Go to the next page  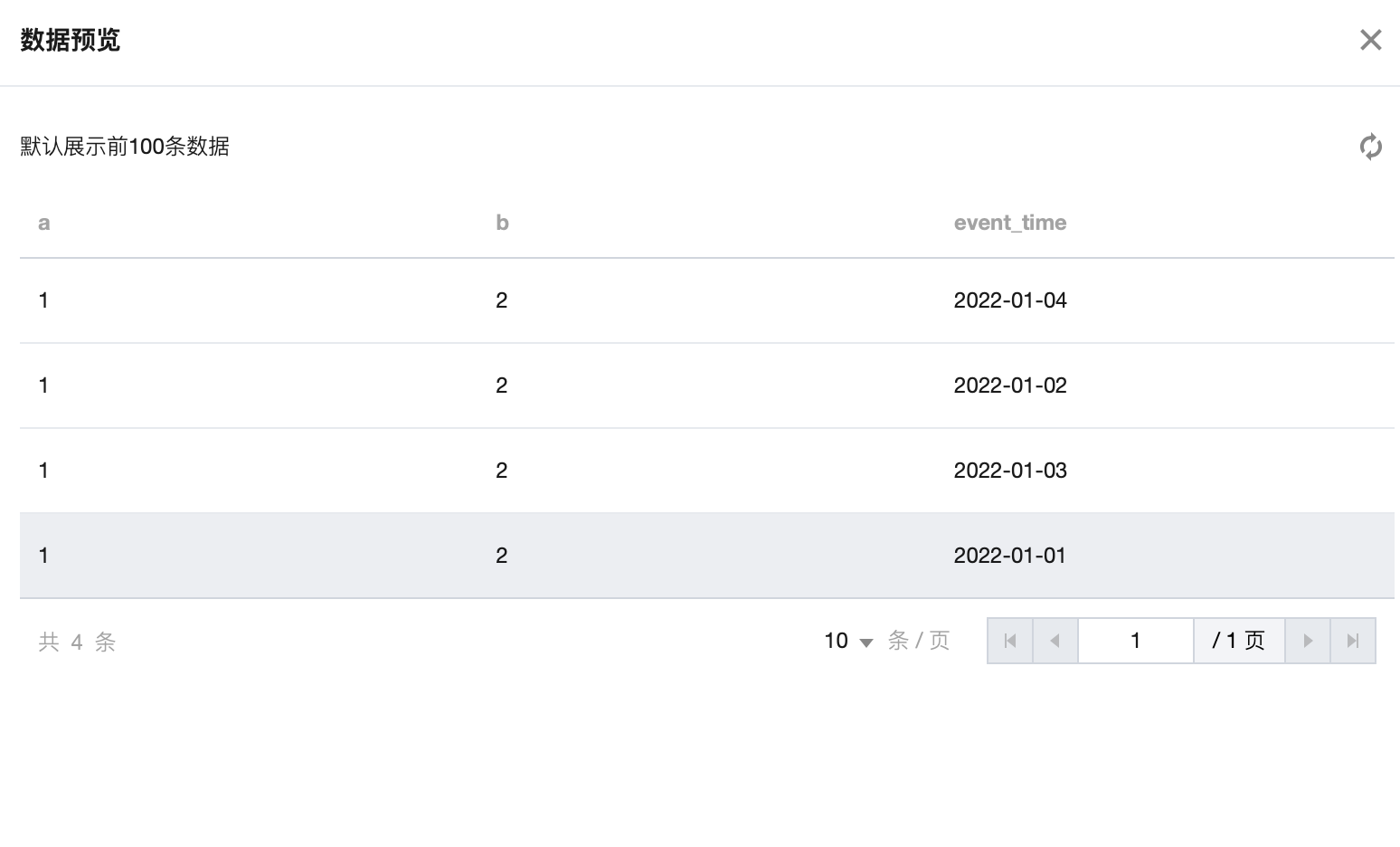(x=1308, y=641)
